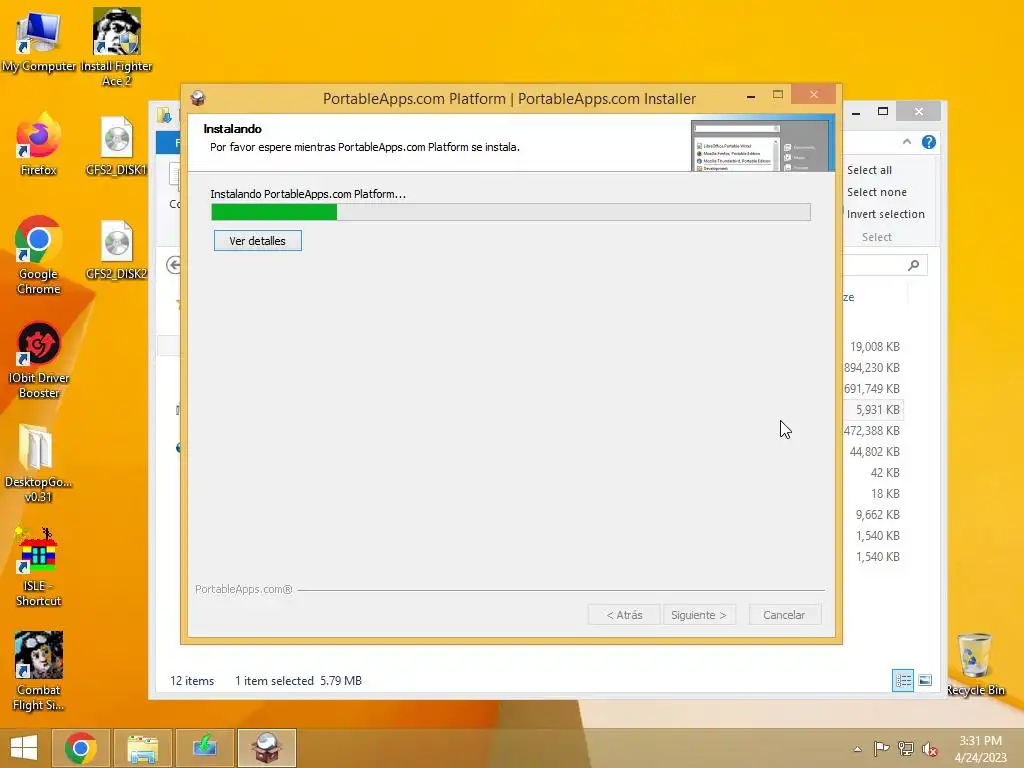Select the GFS2_DISK1 desktop file
The width and height of the screenshot is (1024, 768).
click(x=116, y=146)
